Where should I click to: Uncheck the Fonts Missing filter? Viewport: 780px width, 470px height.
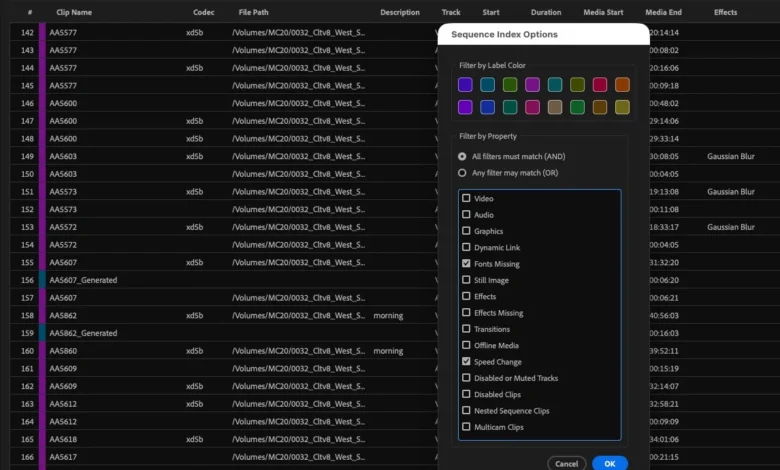466,264
